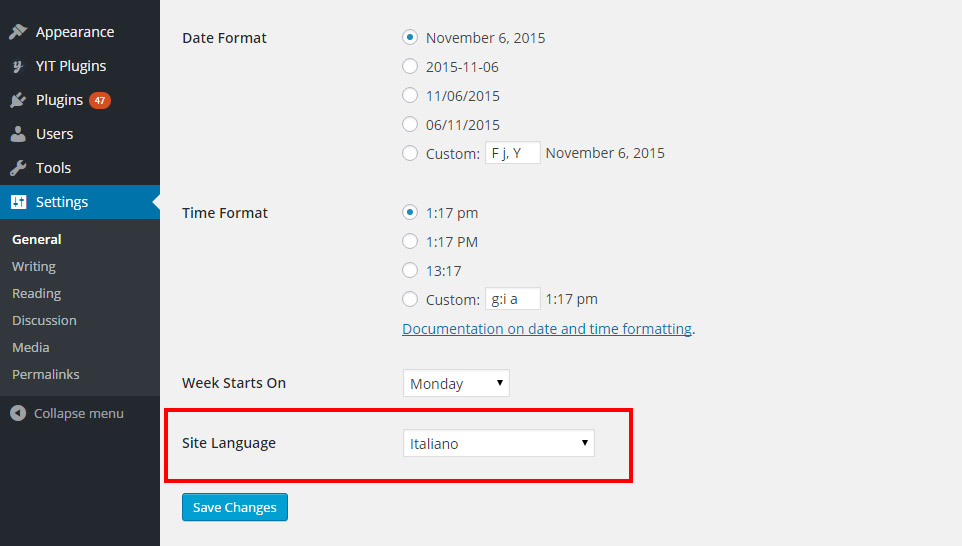Image resolution: width=962 pixels, height=546 pixels.
Task: Click the Tools wrench icon
Action: tap(18, 167)
